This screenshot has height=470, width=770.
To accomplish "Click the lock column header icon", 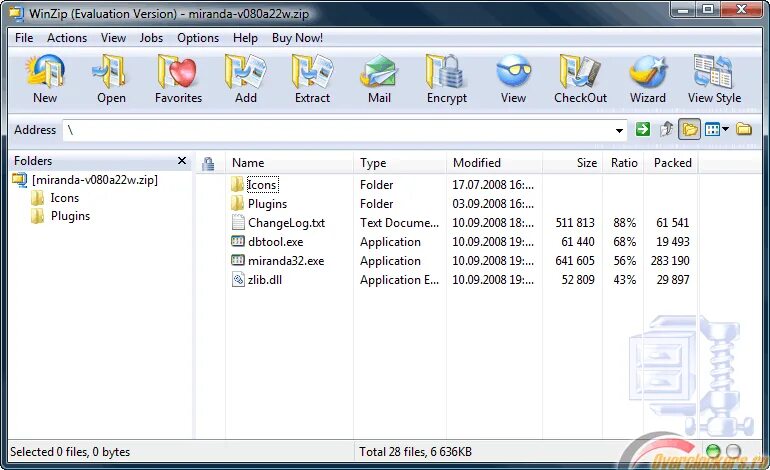I will pyautogui.click(x=208, y=163).
